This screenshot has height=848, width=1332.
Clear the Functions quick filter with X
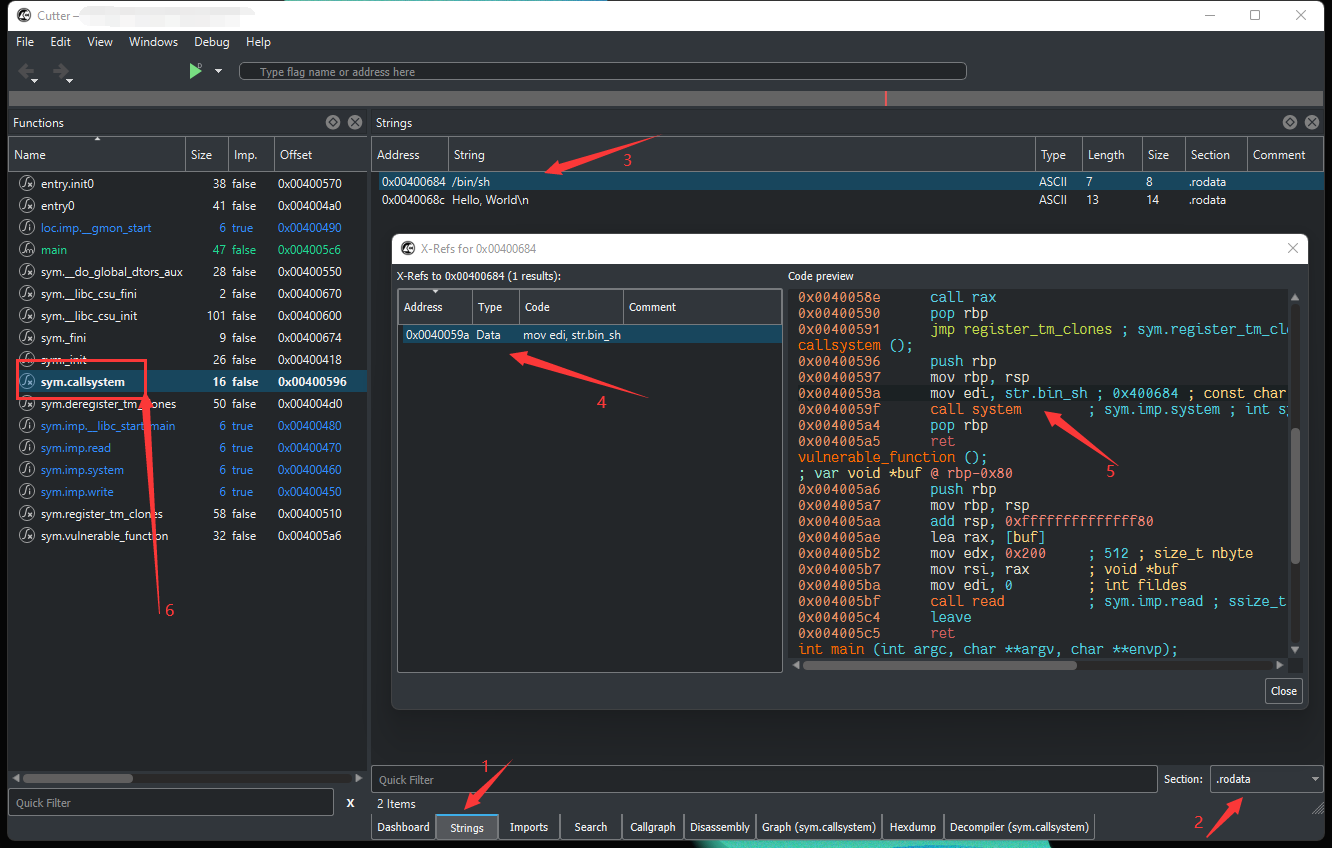[x=350, y=803]
